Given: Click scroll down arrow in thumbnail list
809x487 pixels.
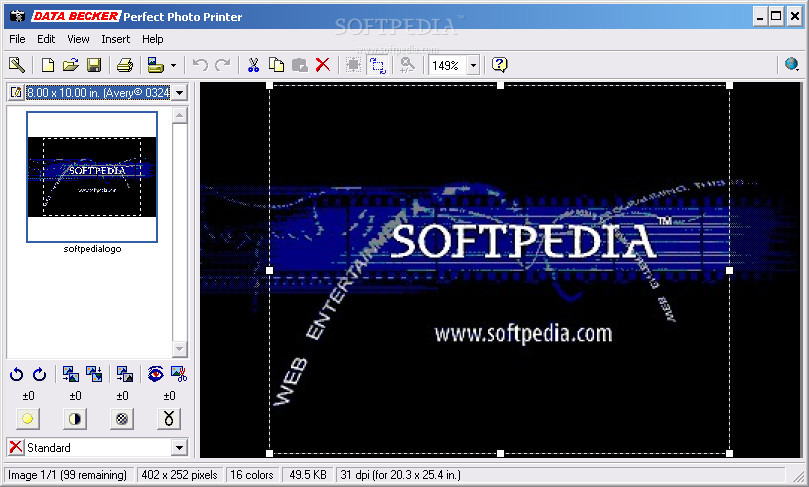Looking at the screenshot, I should coord(180,349).
